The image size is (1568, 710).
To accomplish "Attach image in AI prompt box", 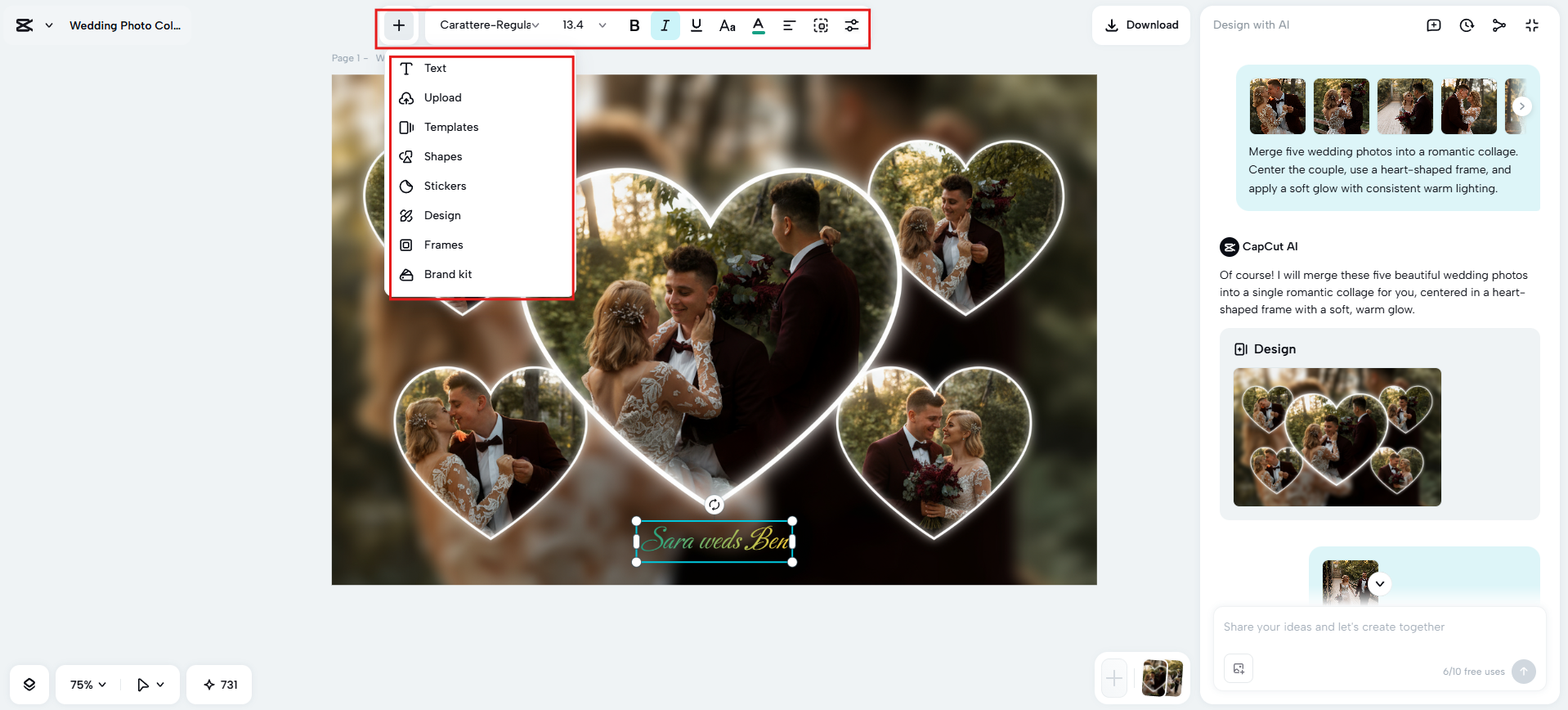I will point(1239,668).
